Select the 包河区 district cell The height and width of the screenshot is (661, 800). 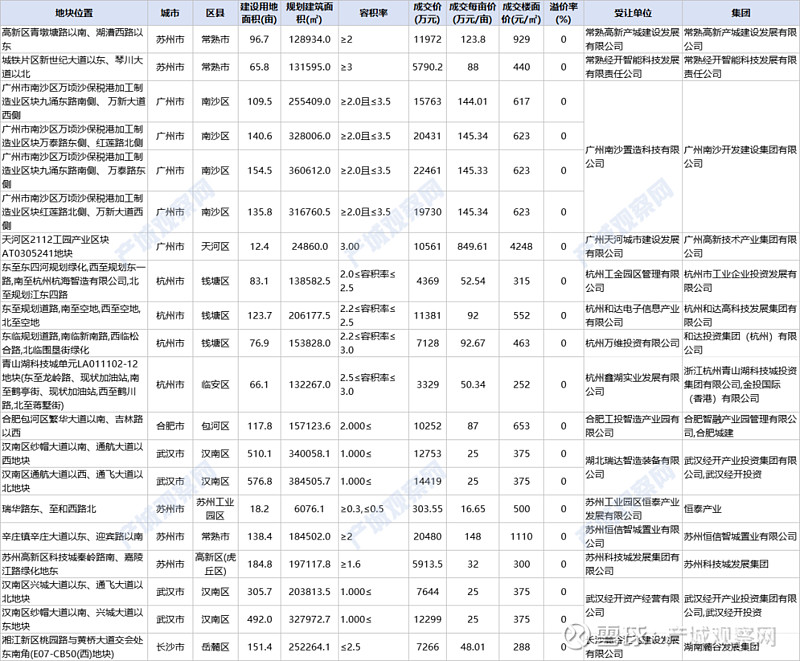pos(215,426)
